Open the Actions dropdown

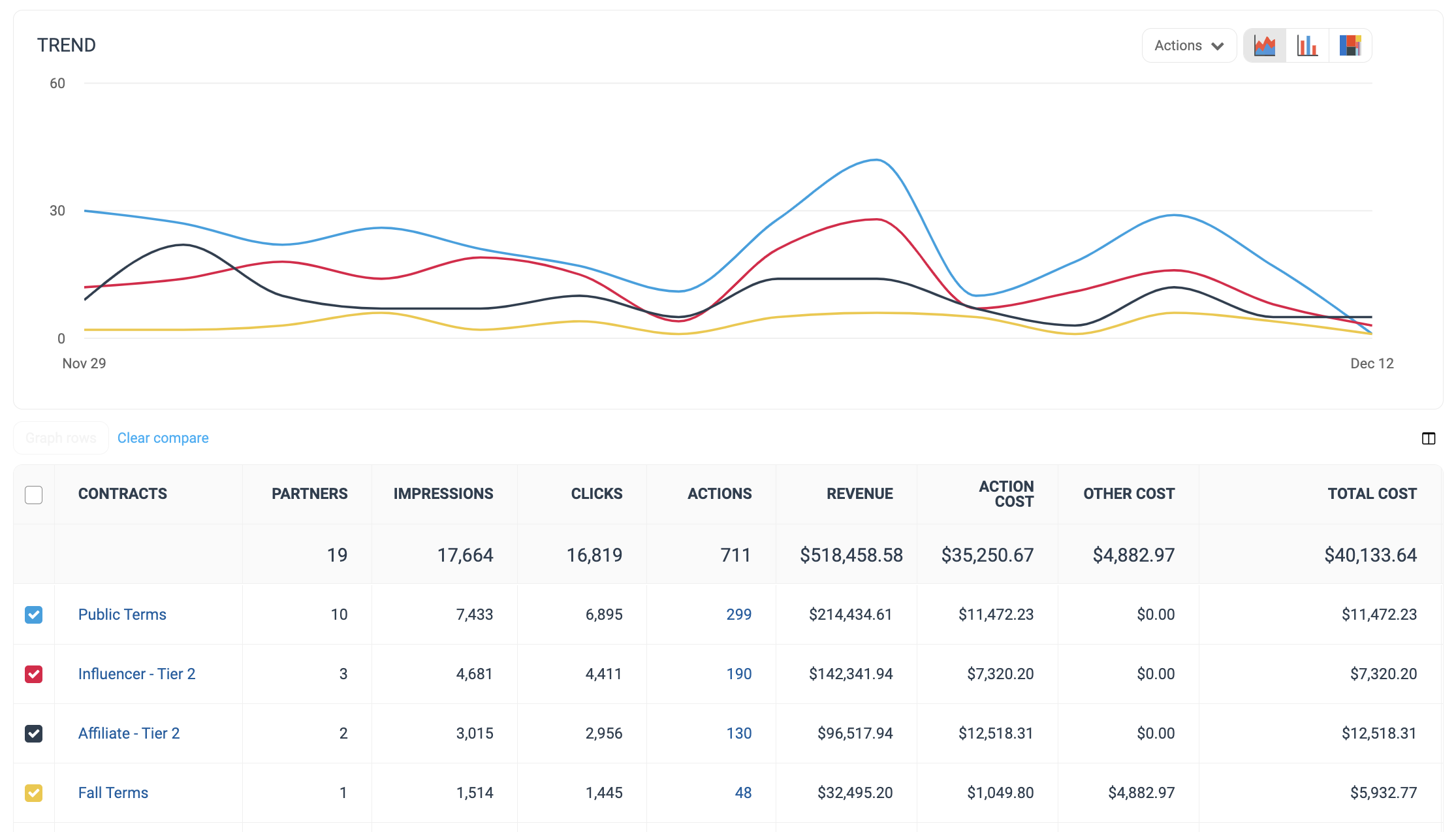[1189, 46]
